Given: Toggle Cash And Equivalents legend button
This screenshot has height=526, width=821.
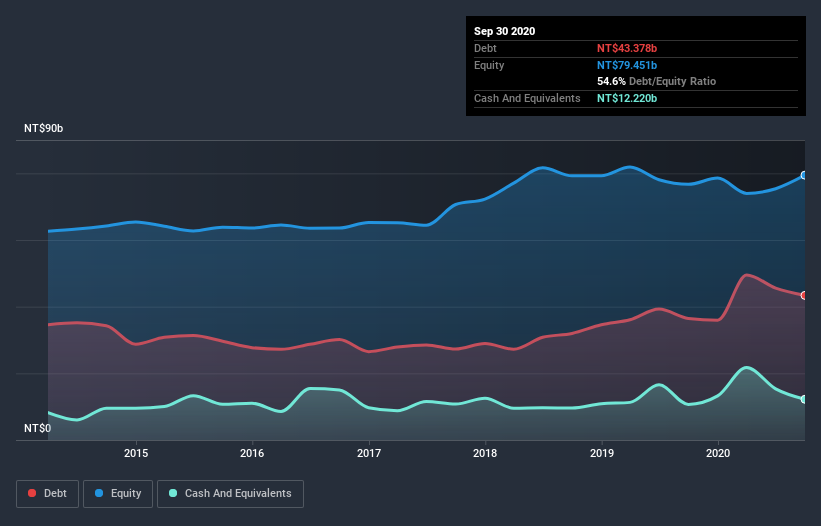Looking at the screenshot, I should tap(230, 494).
